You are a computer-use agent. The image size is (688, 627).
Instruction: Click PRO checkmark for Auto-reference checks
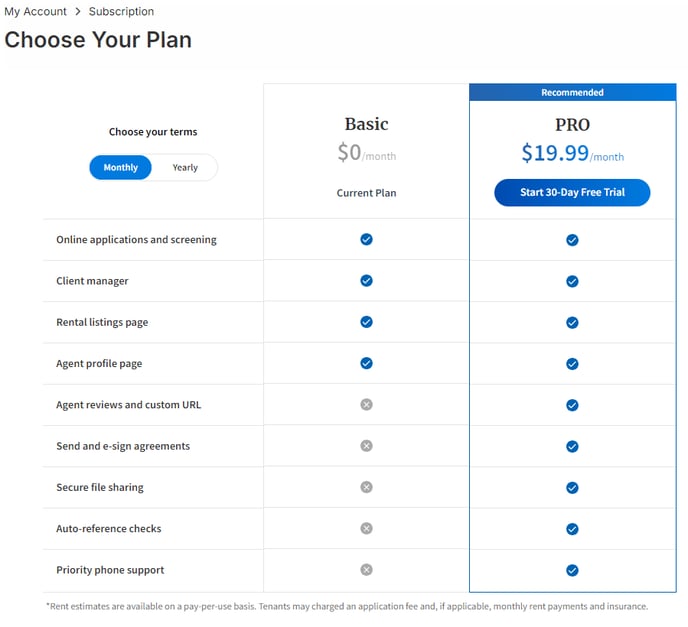point(572,529)
